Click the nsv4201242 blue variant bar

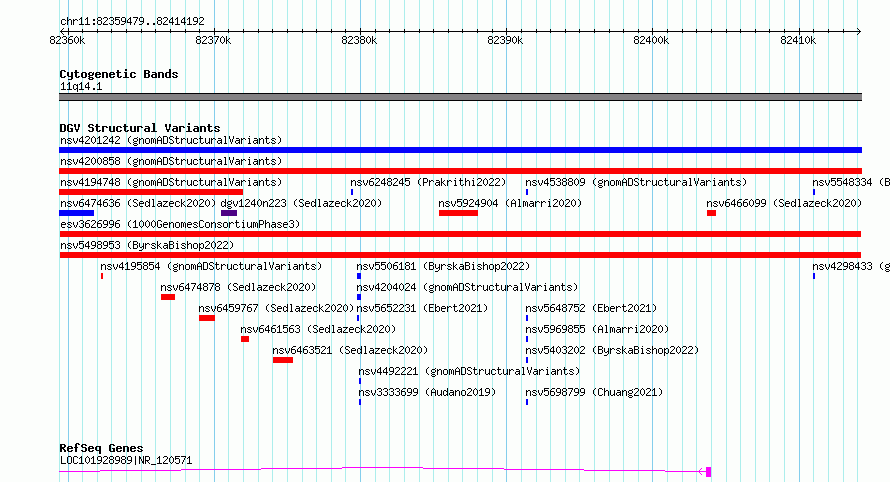pyautogui.click(x=460, y=150)
